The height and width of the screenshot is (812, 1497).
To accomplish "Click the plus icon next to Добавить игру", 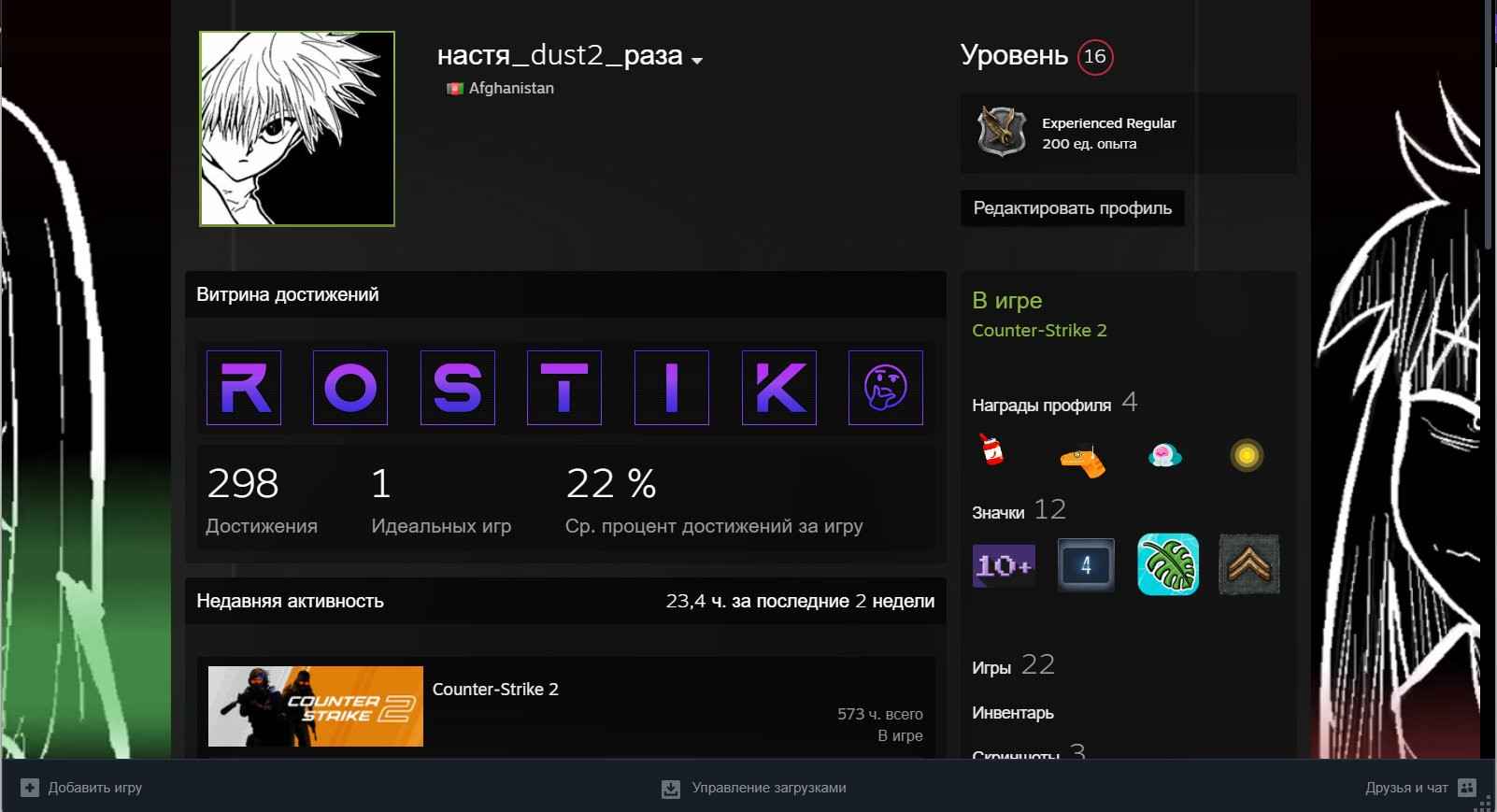I will click(x=29, y=788).
